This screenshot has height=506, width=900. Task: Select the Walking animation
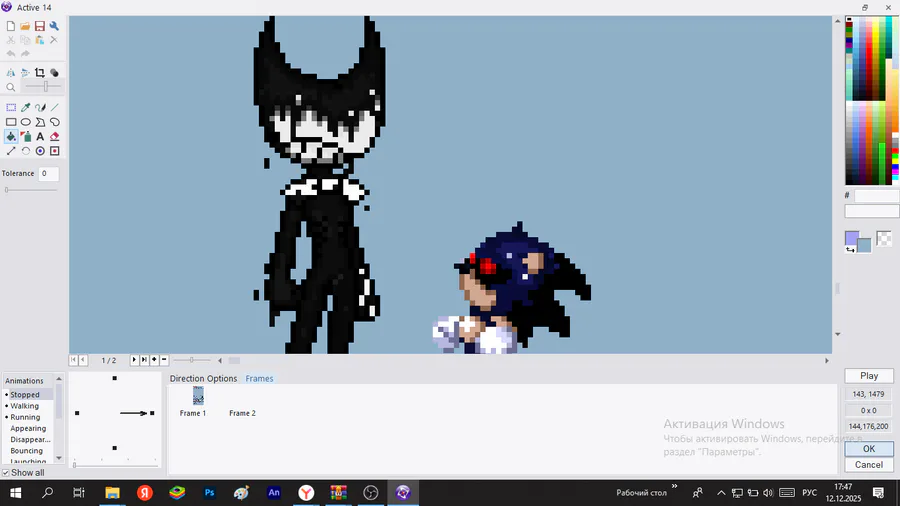click(x=25, y=406)
